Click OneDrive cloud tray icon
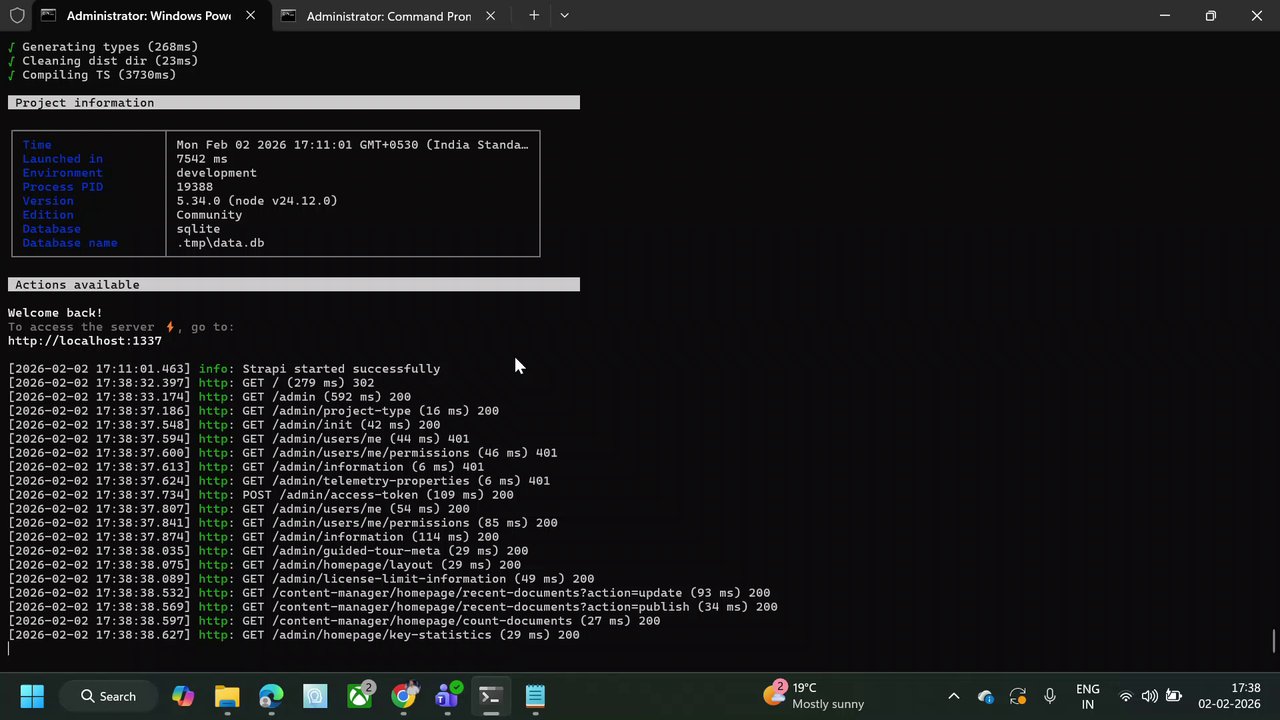The image size is (1280, 720). pos(986,696)
